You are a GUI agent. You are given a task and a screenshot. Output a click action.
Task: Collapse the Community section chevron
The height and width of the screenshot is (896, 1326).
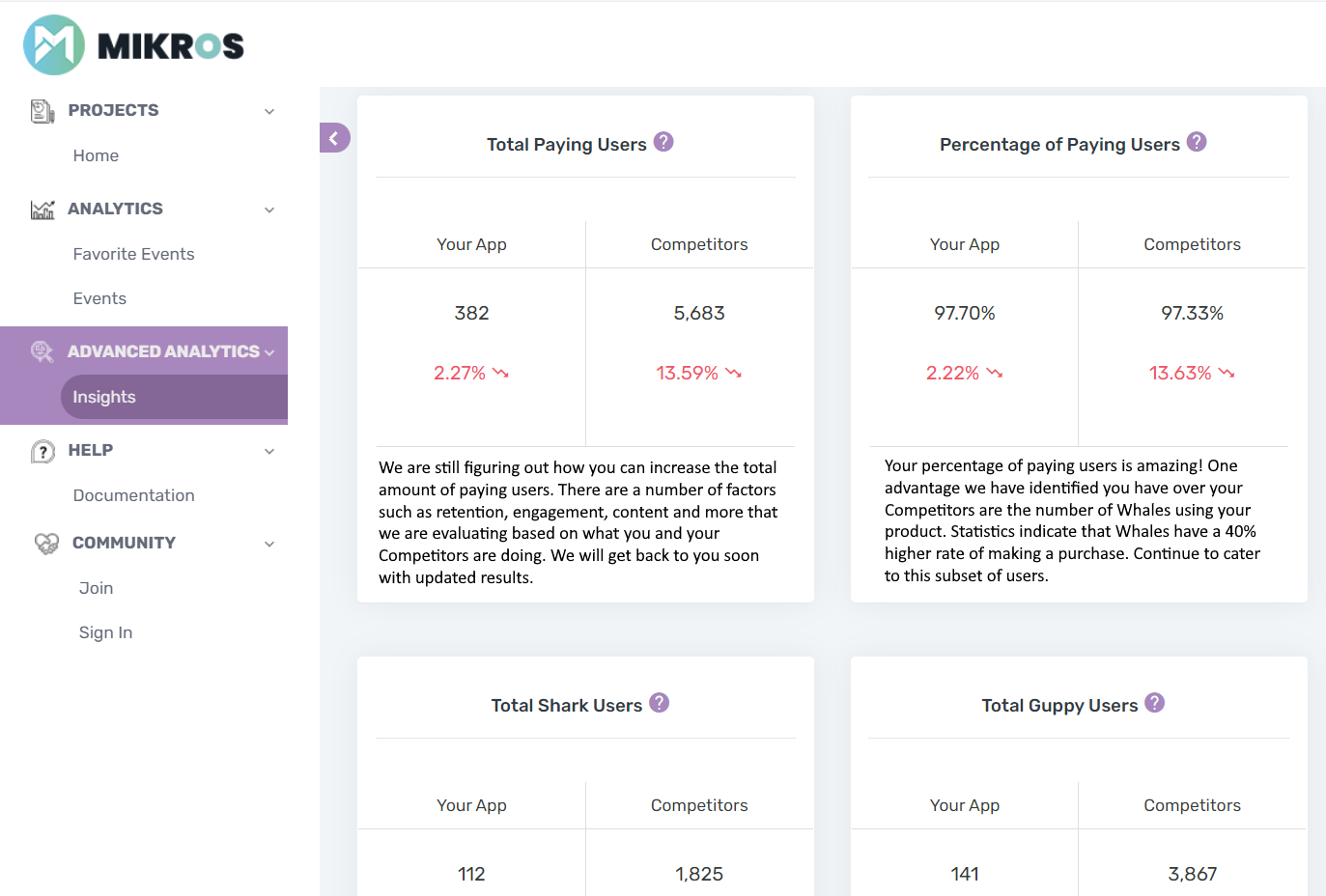[269, 544]
